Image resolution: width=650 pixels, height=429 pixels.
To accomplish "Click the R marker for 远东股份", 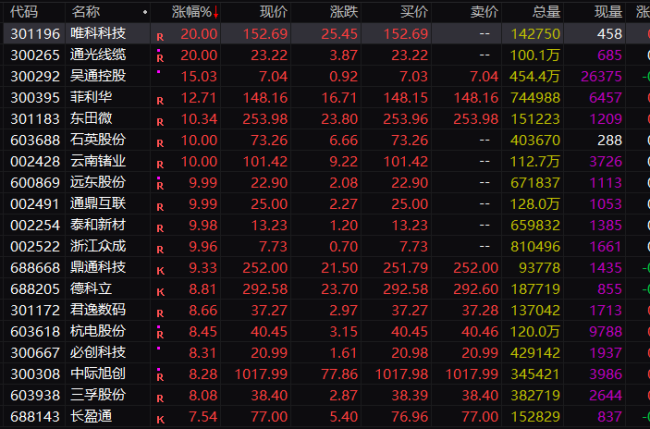I will [160, 186].
